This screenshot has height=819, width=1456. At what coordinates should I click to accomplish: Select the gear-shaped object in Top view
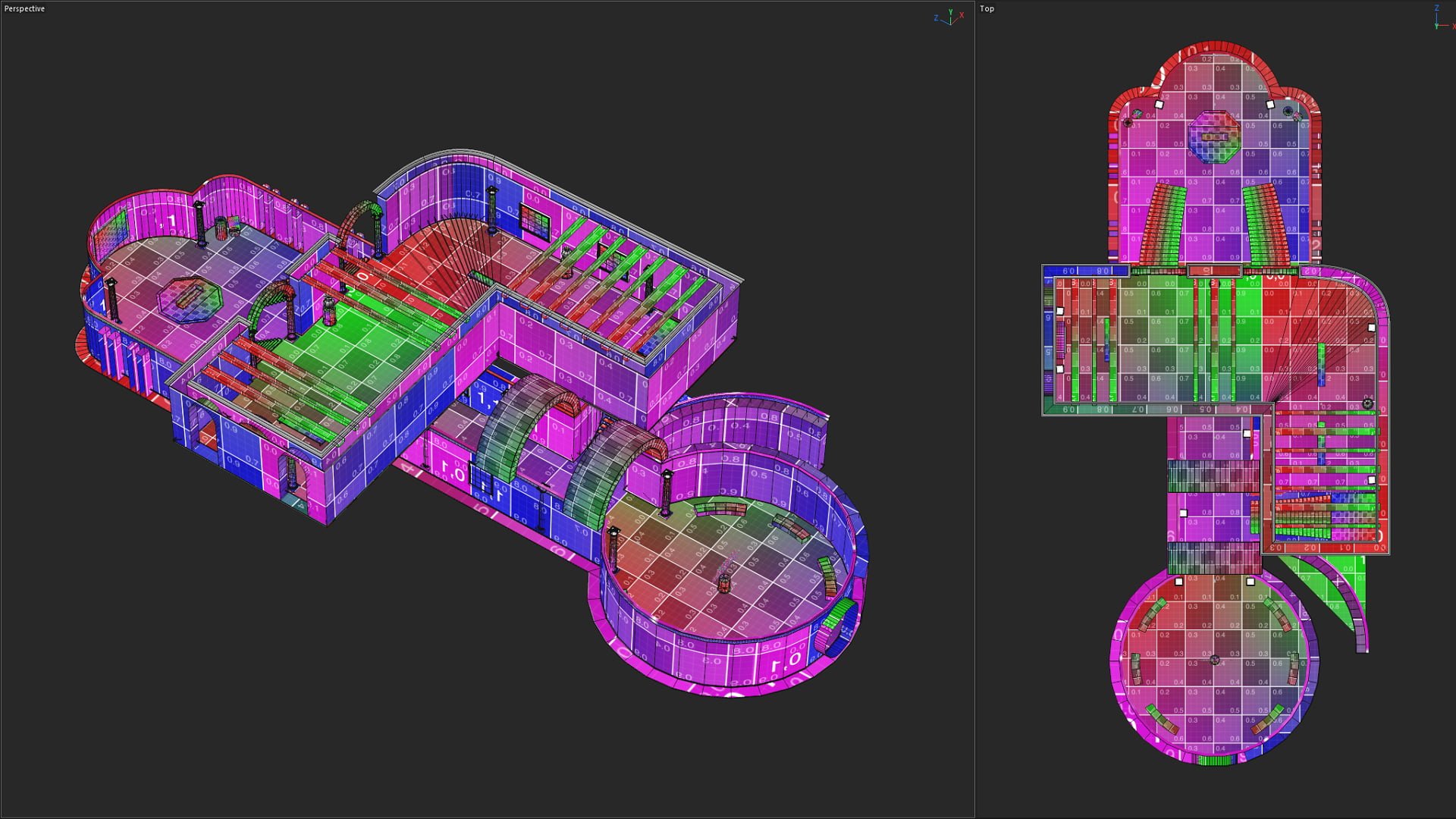point(1367,403)
